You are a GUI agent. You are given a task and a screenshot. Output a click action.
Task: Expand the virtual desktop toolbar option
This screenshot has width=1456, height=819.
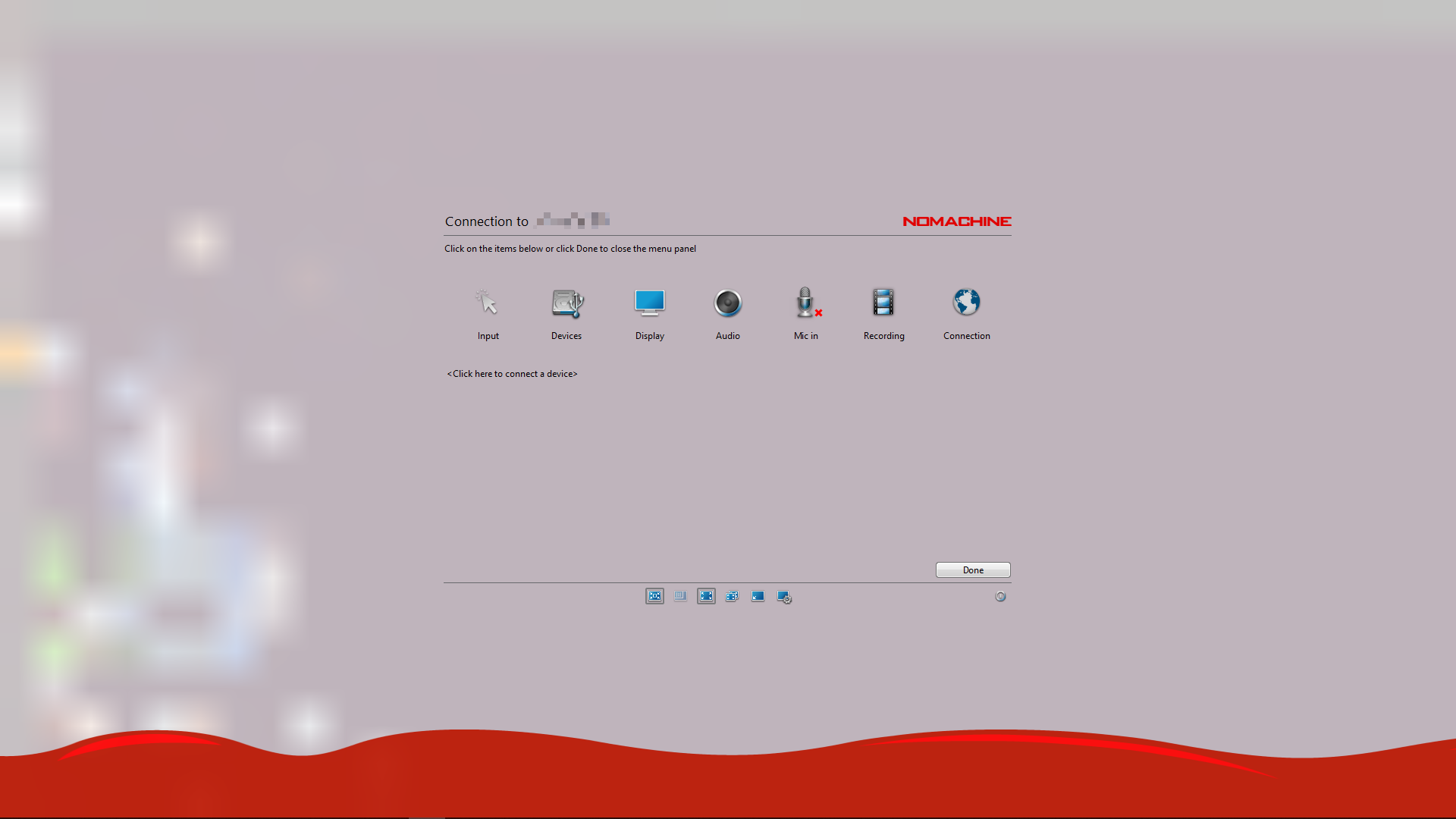click(784, 595)
